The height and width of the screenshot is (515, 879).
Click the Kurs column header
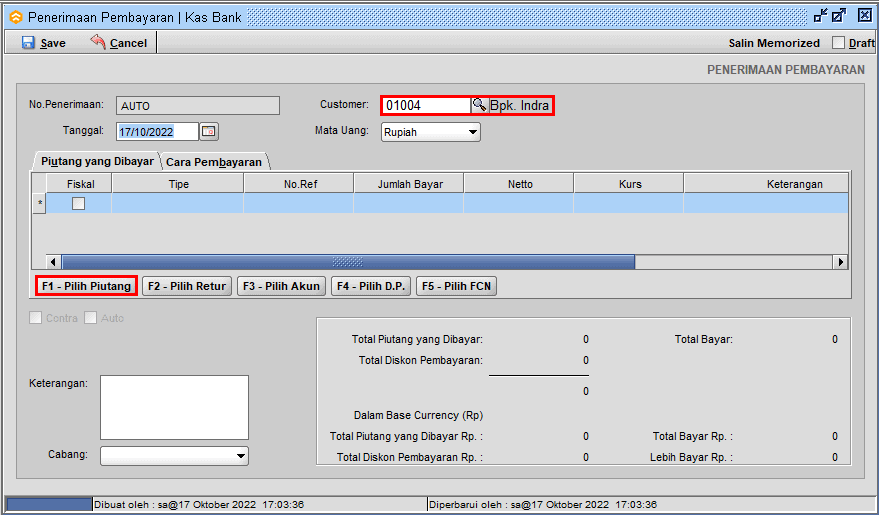pos(629,184)
